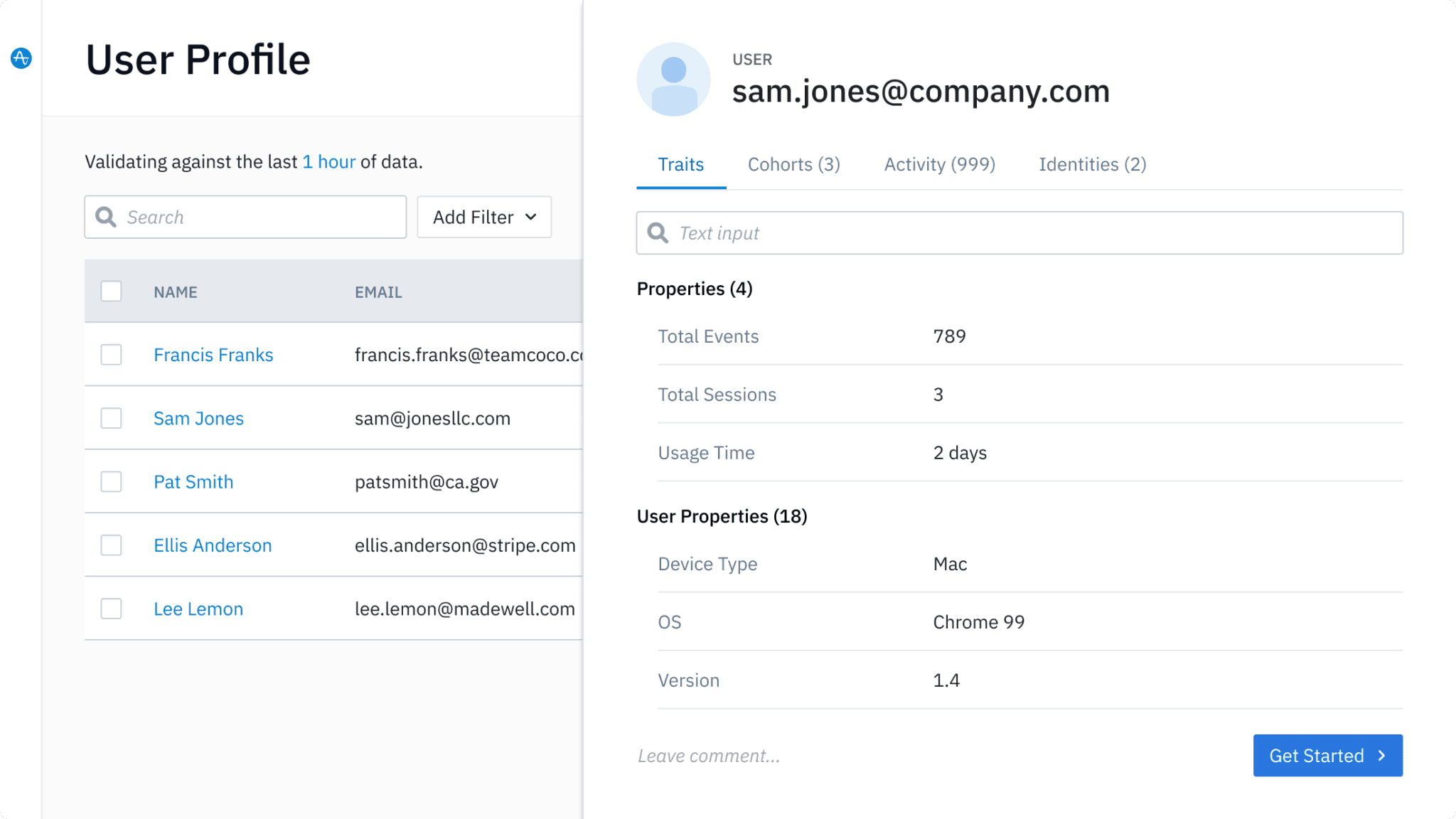Toggle the select-all checkbox in the table header
The image size is (1456, 819).
click(x=111, y=291)
